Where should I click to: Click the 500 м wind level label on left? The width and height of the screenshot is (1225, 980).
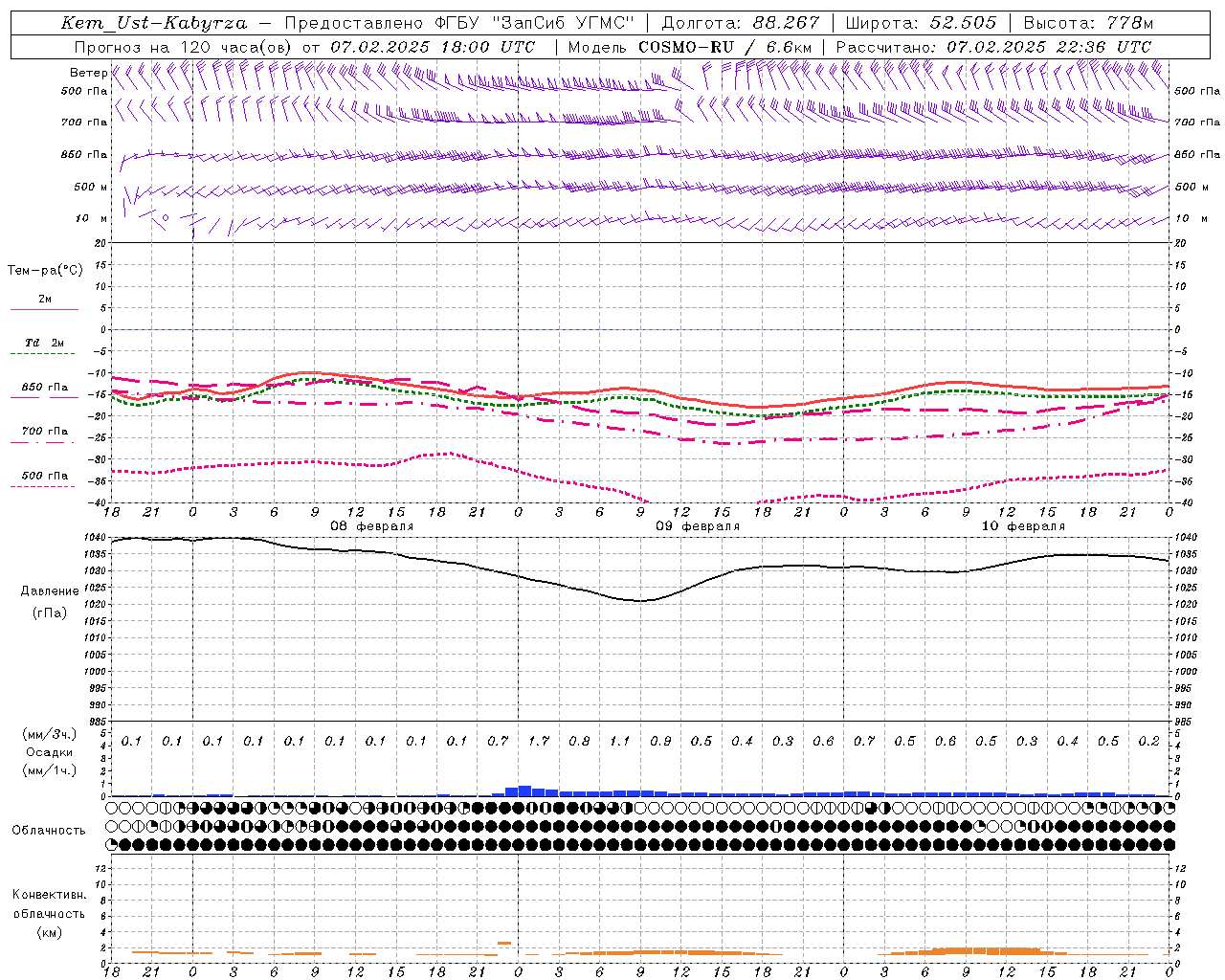coord(91,188)
